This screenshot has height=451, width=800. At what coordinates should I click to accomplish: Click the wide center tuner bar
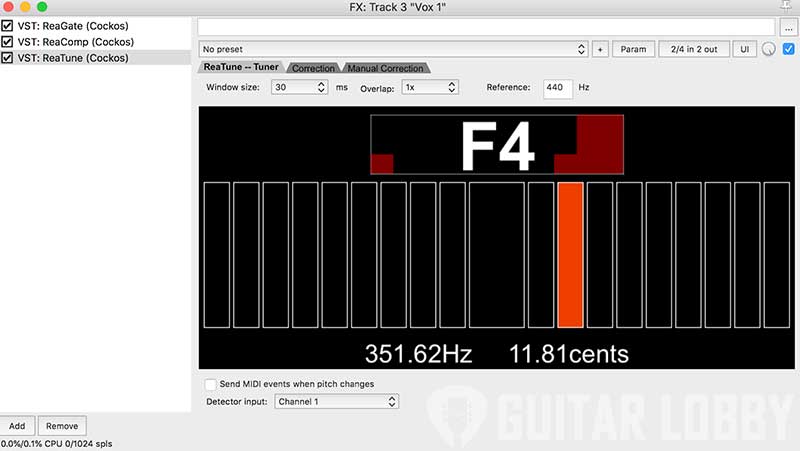point(496,255)
